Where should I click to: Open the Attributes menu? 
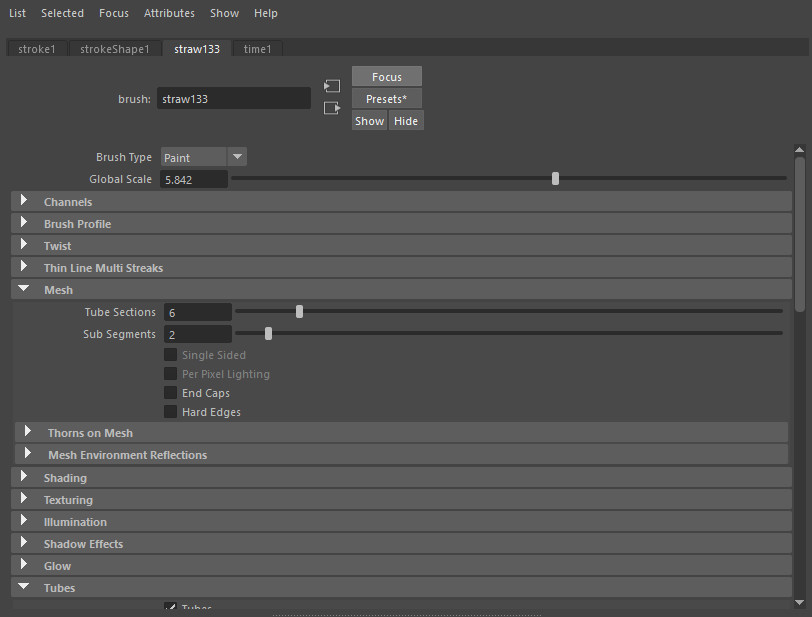169,13
